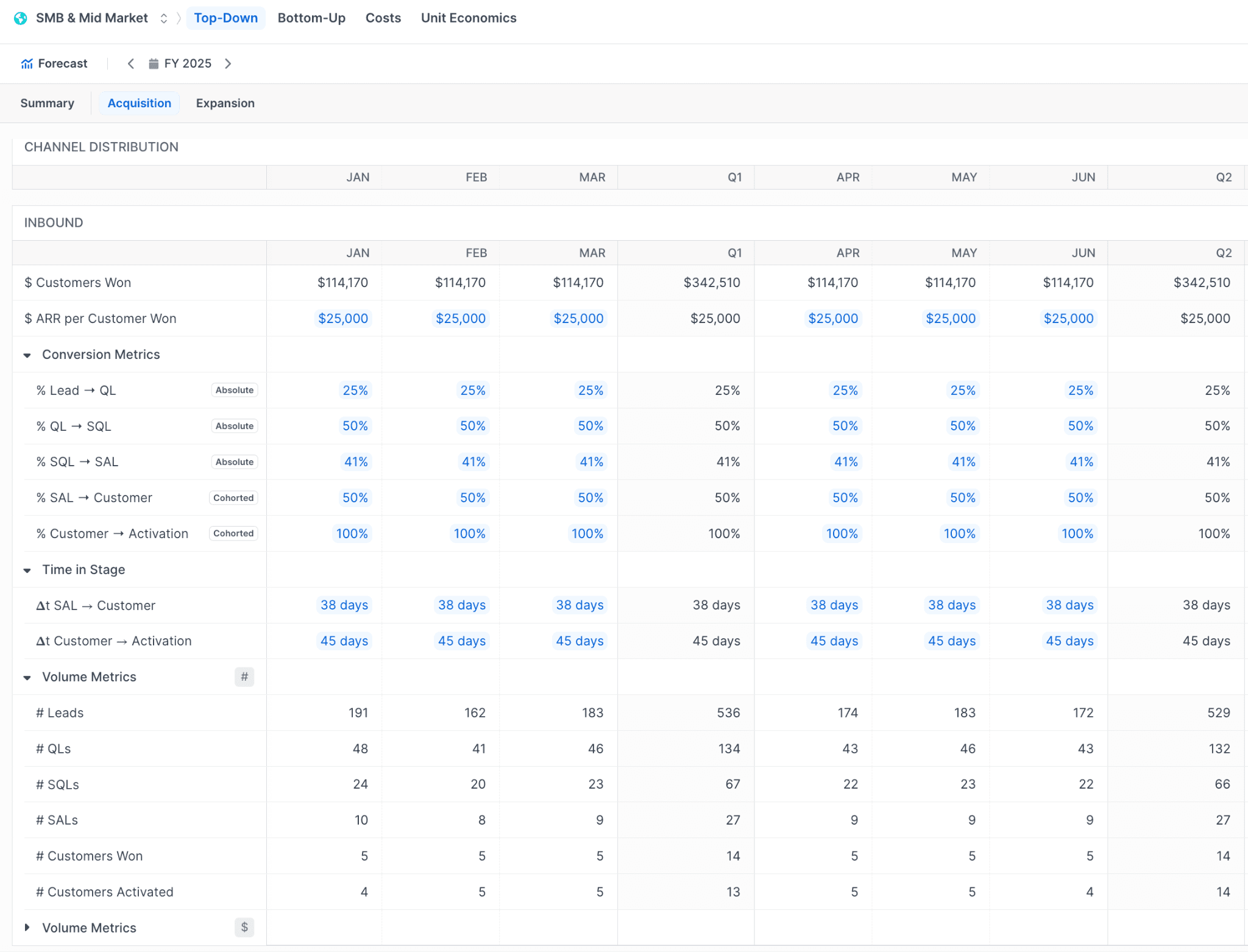Click the January 38 days SAL → Customer value

pyautogui.click(x=344, y=605)
